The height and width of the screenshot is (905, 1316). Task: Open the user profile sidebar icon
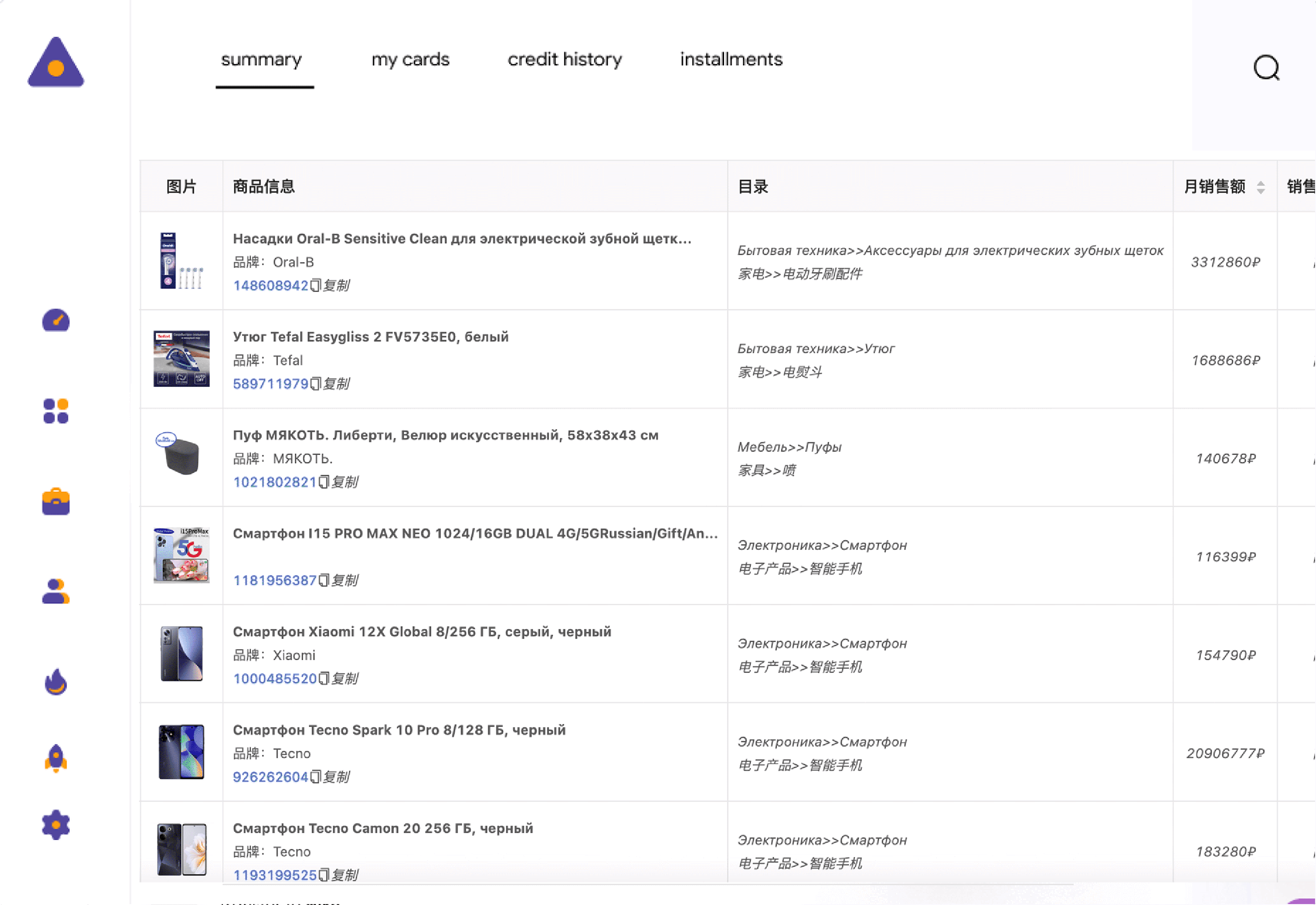pyautogui.click(x=55, y=591)
